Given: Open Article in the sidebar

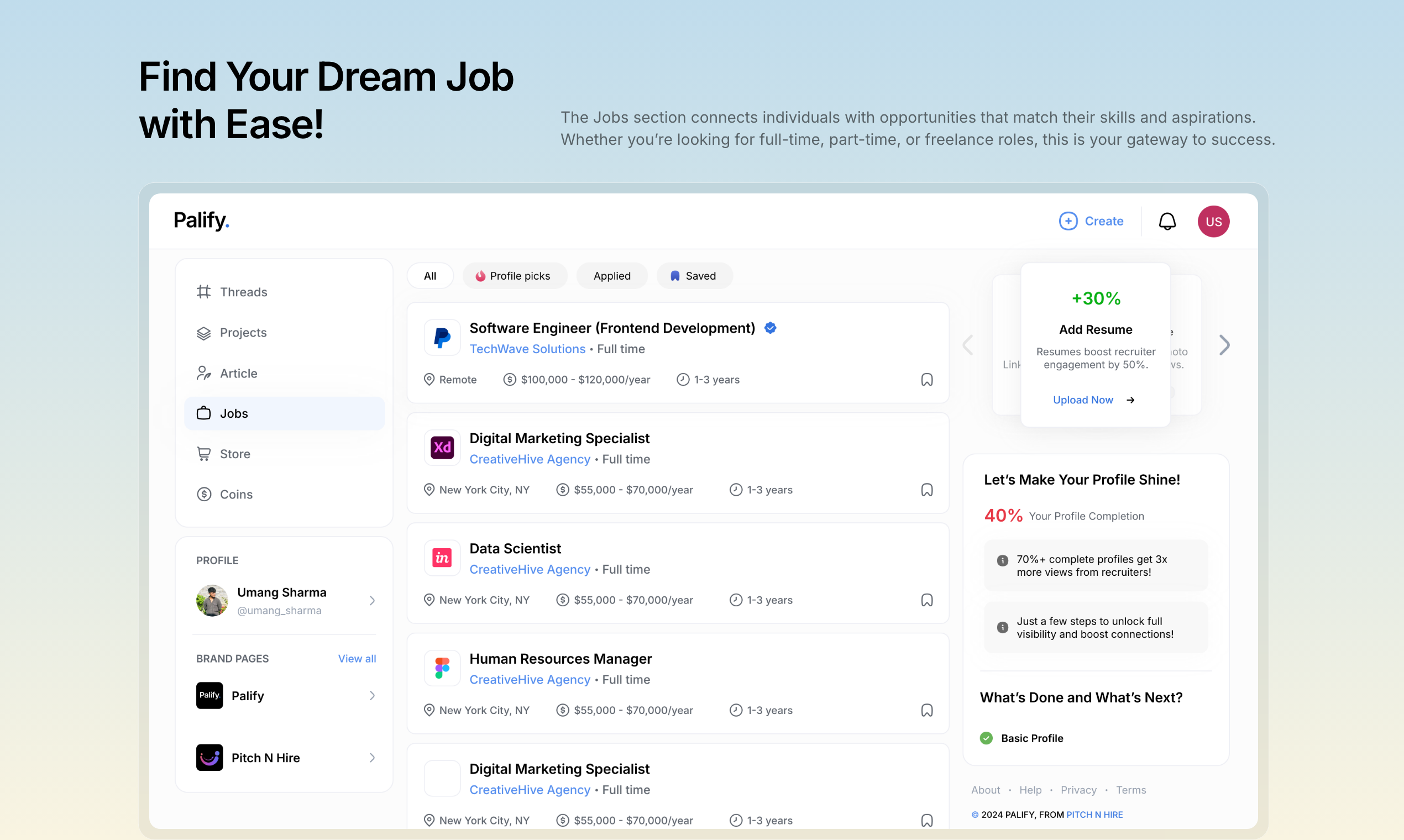Looking at the screenshot, I should click(x=238, y=374).
